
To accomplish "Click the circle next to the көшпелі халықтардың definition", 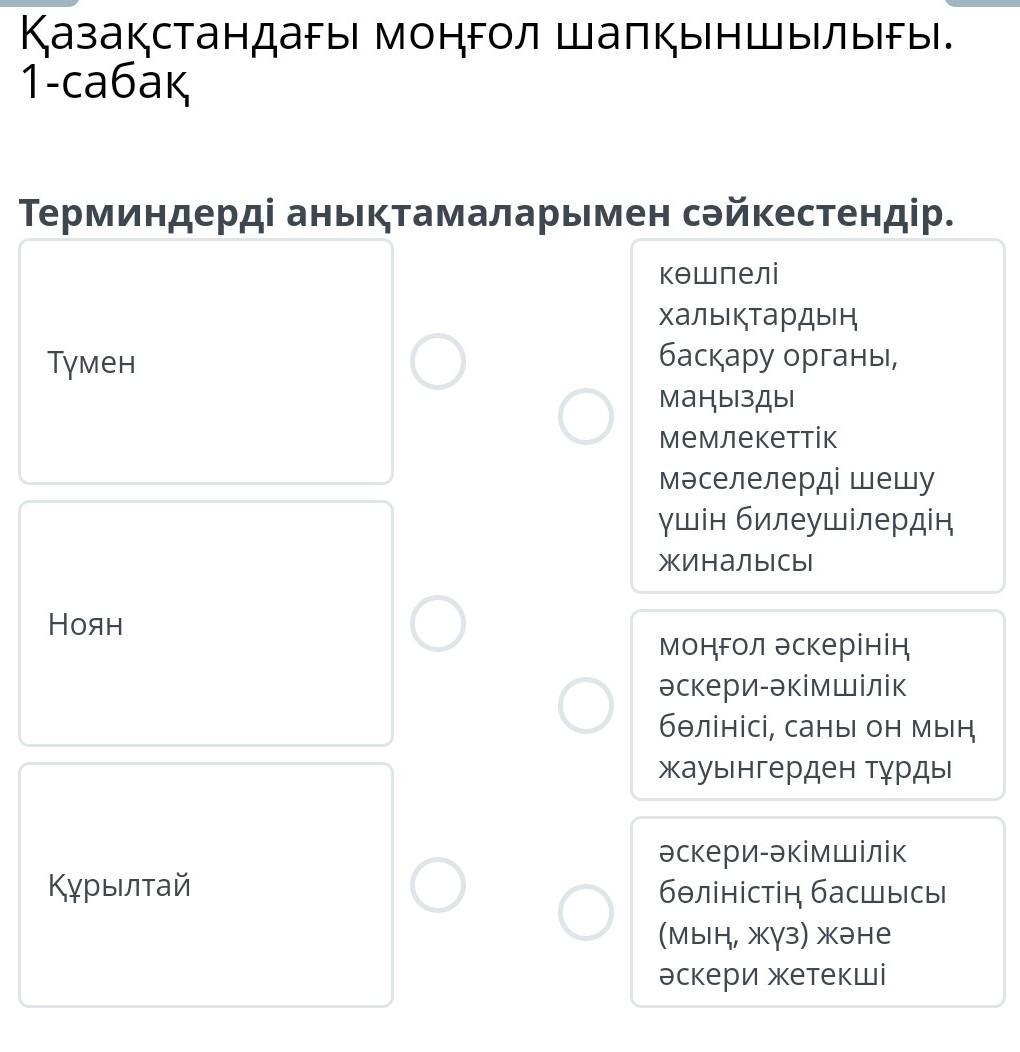I will tap(585, 416).
